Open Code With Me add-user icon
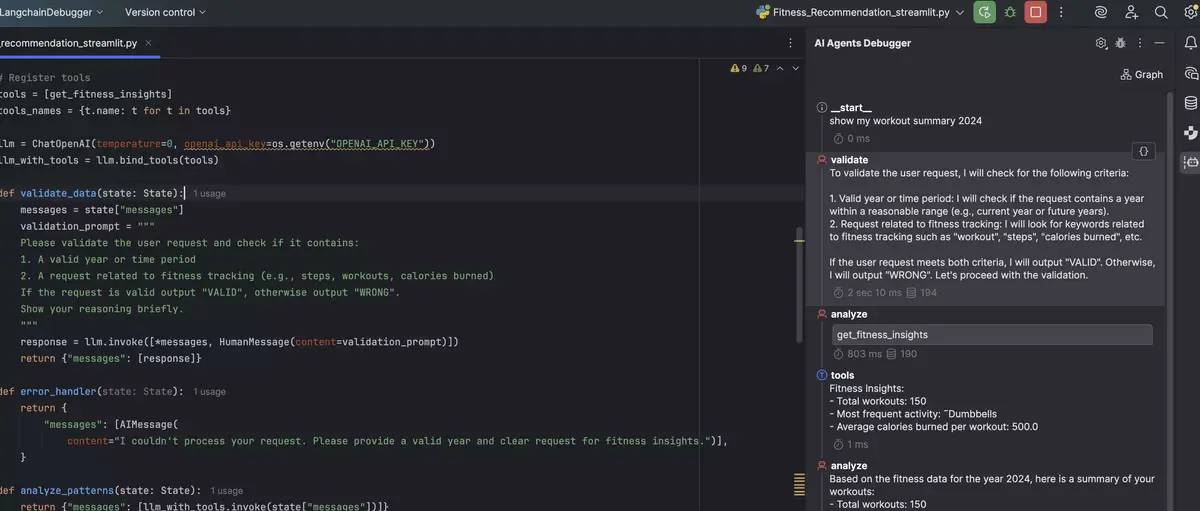1200x511 pixels. pyautogui.click(x=1131, y=12)
